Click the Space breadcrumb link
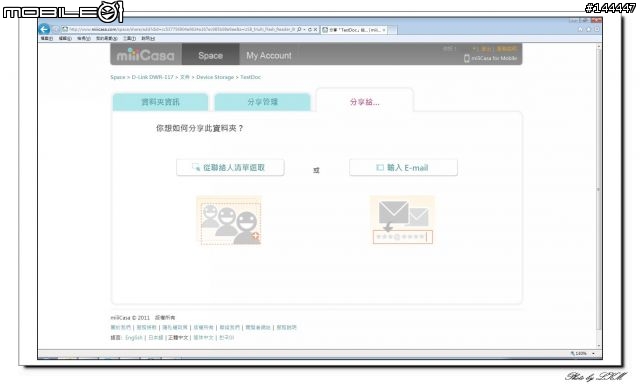Viewport: 640px width, 388px height. 118,77
